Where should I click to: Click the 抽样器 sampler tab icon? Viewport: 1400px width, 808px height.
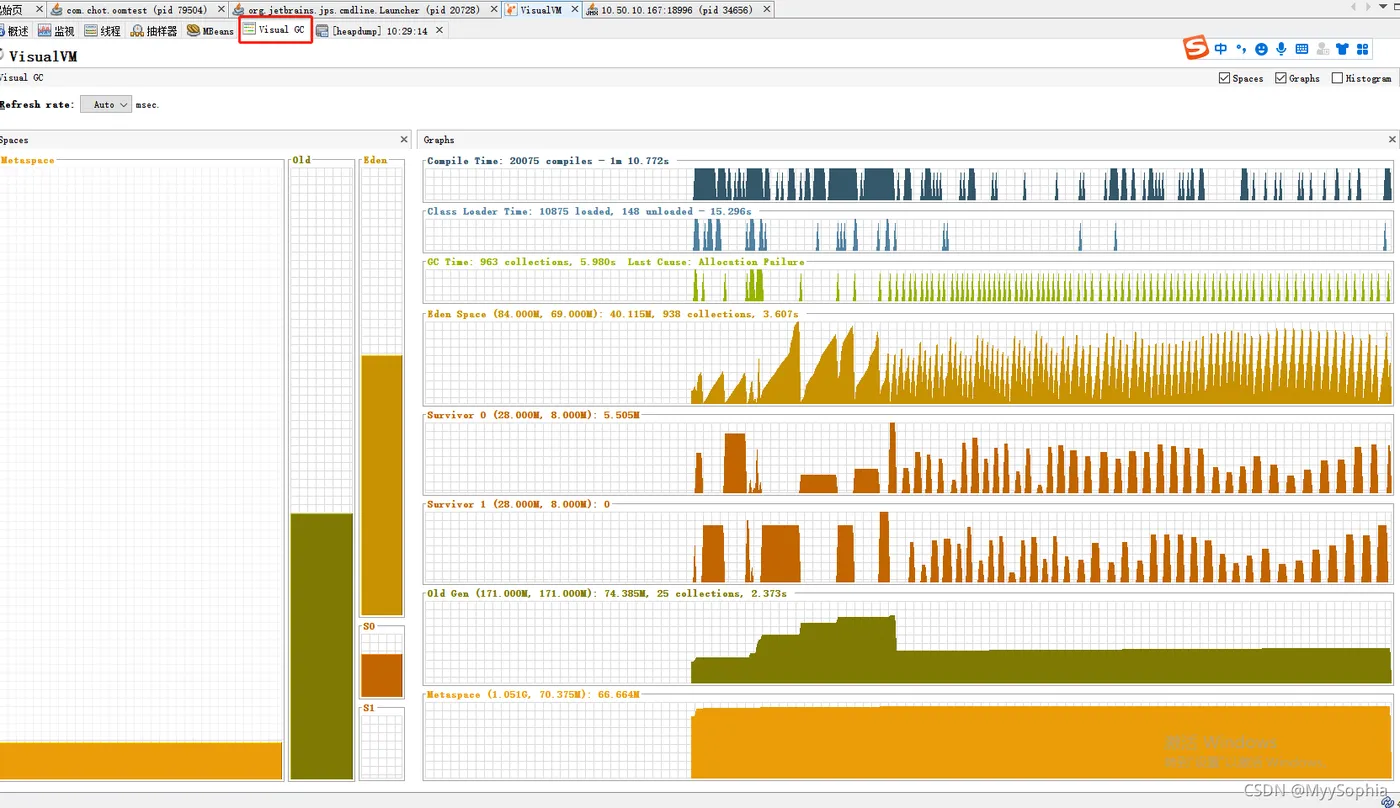click(137, 31)
